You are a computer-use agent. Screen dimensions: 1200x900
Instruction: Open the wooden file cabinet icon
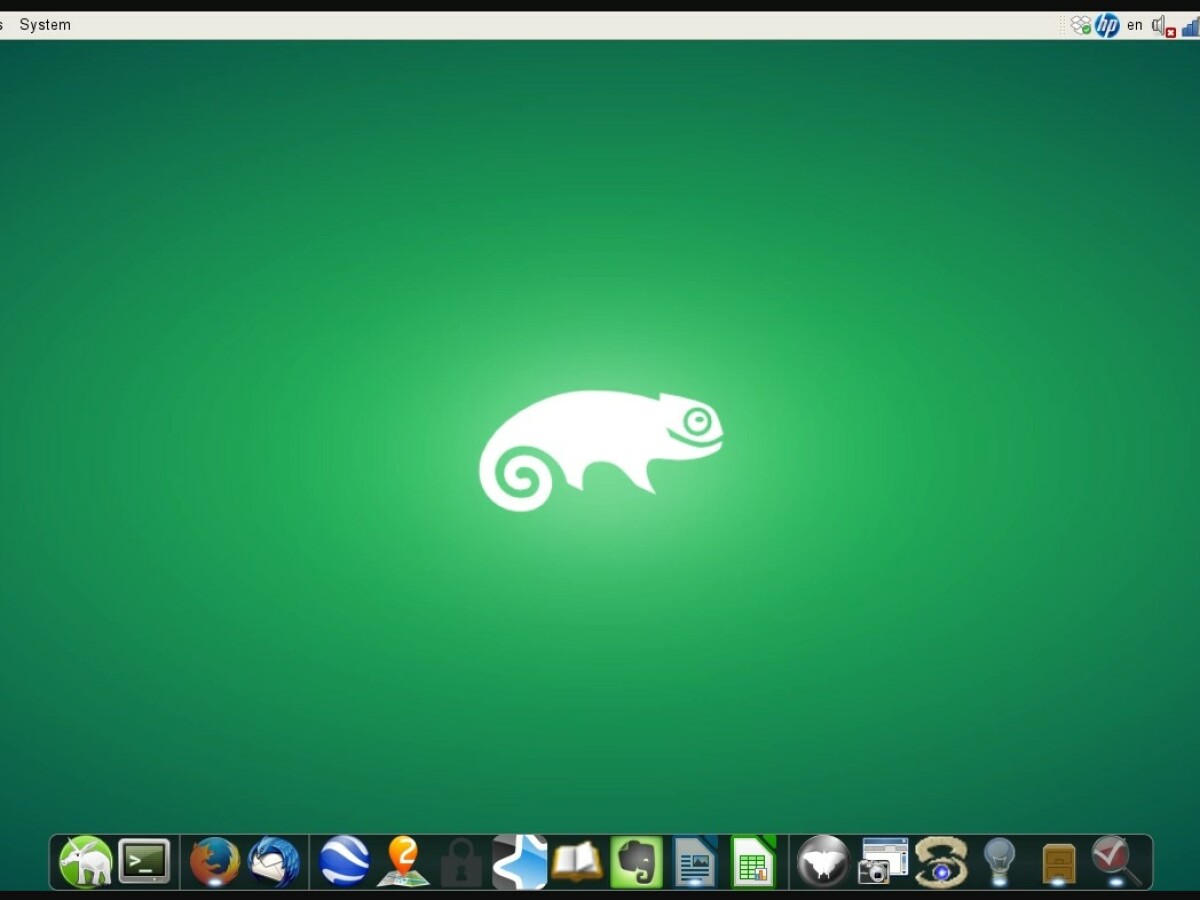(x=1058, y=864)
